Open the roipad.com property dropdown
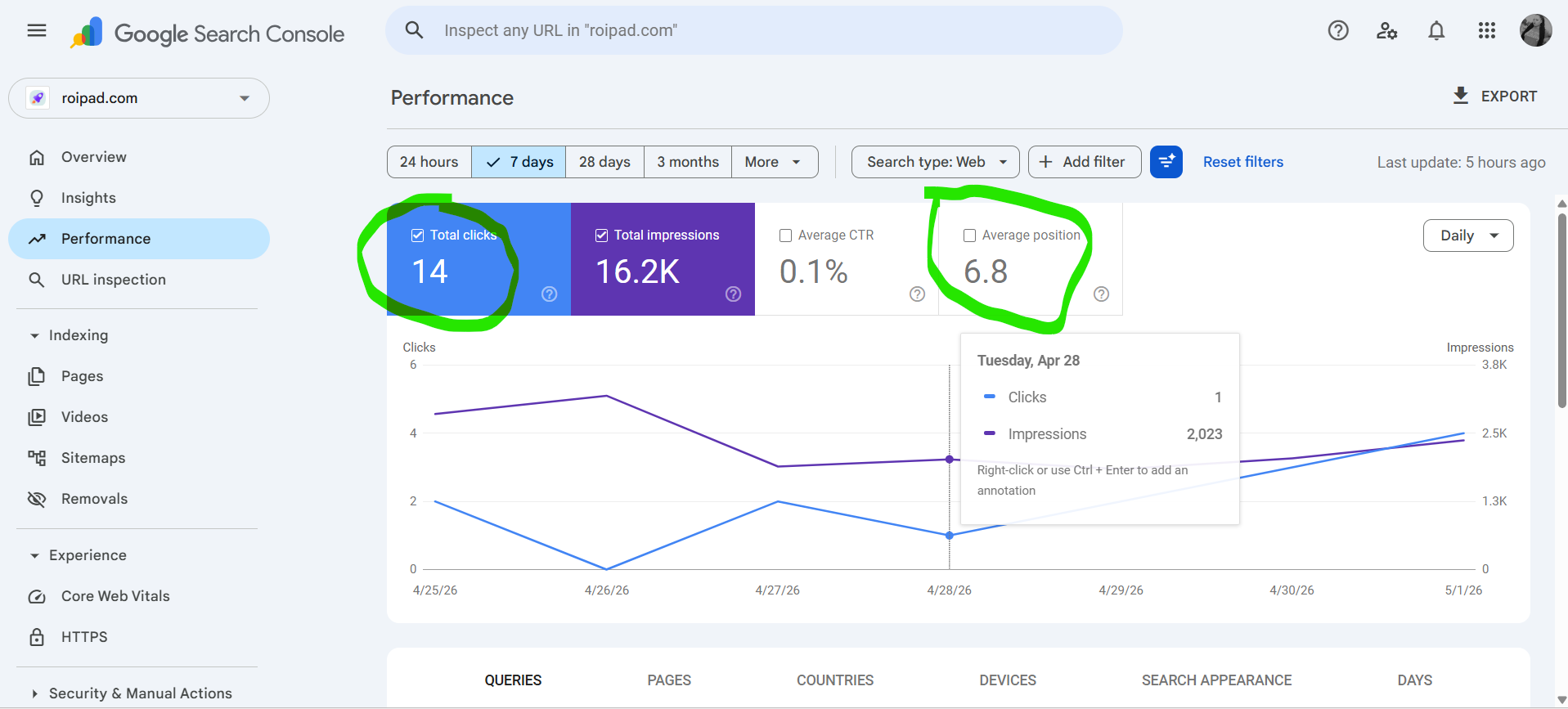 tap(139, 98)
